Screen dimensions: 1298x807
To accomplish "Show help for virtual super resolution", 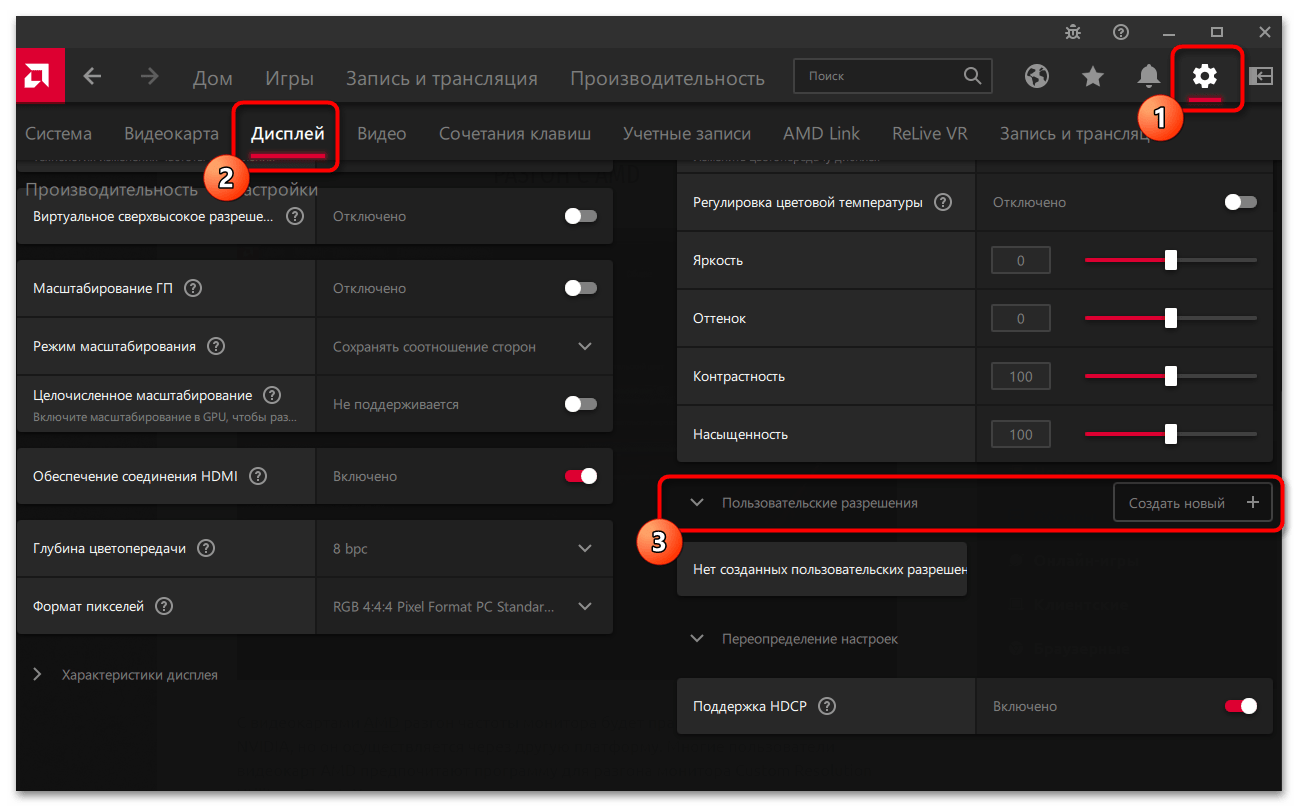I will [294, 216].
